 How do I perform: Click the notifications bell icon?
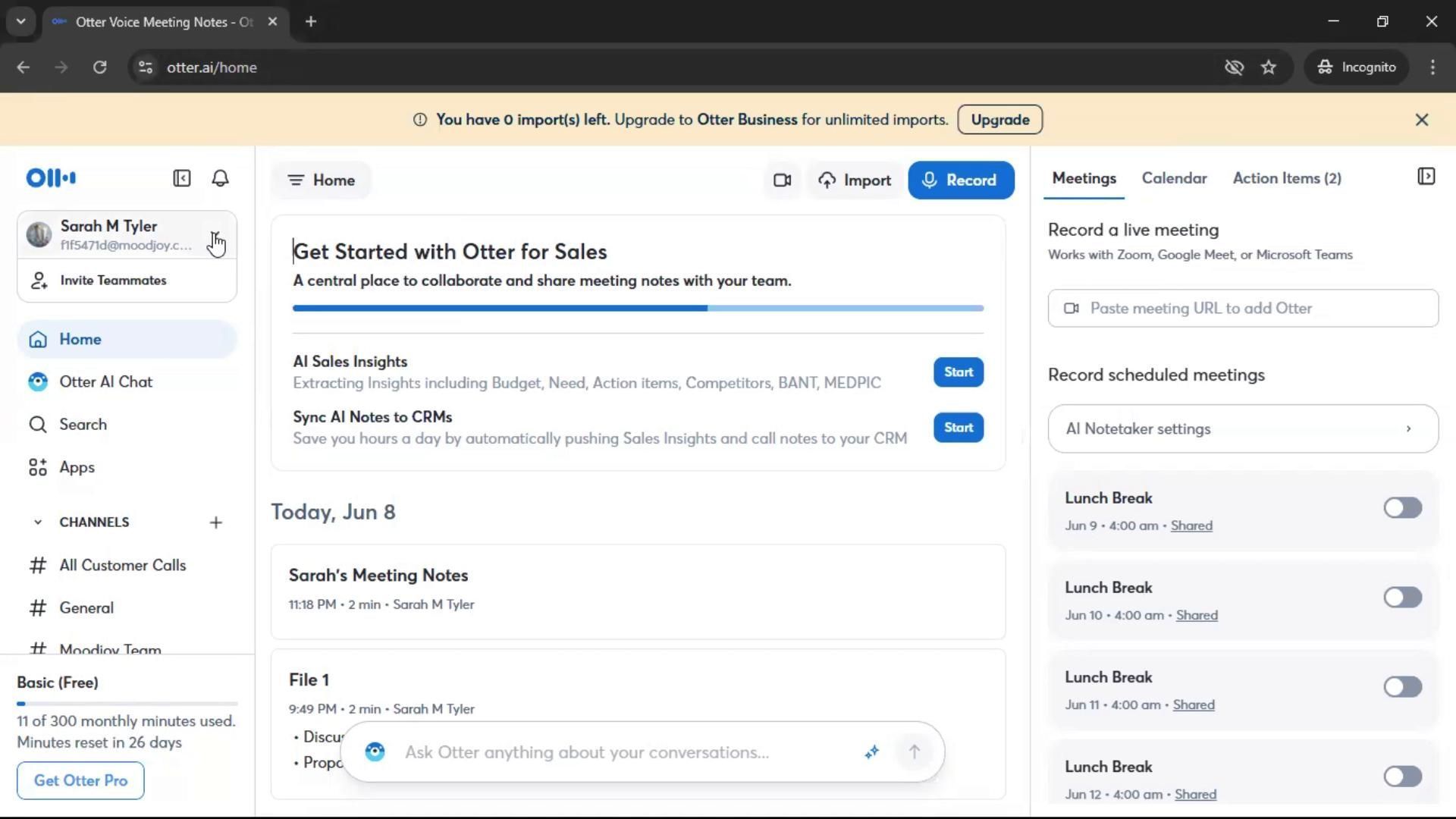[x=220, y=178]
